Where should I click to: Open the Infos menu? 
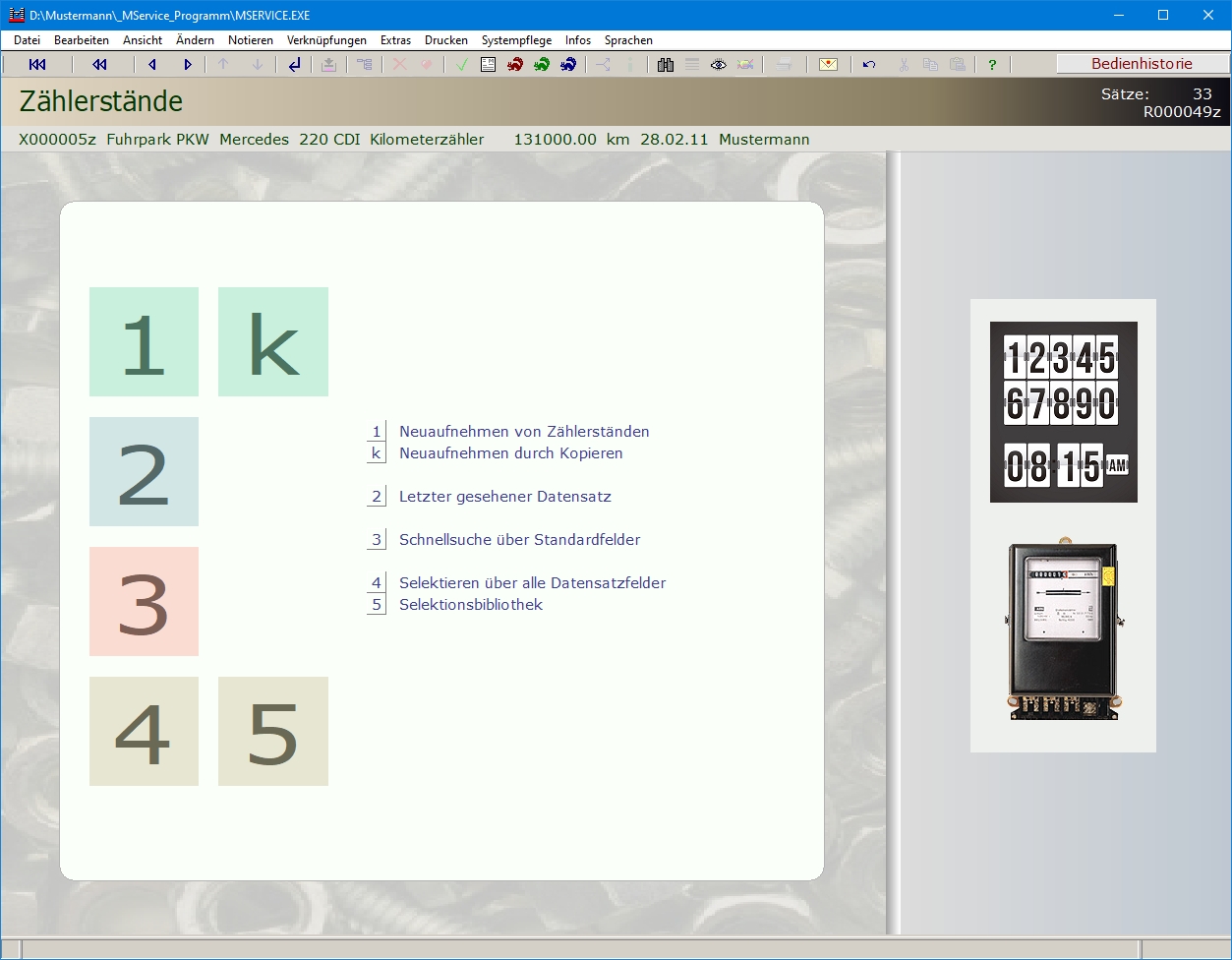578,40
